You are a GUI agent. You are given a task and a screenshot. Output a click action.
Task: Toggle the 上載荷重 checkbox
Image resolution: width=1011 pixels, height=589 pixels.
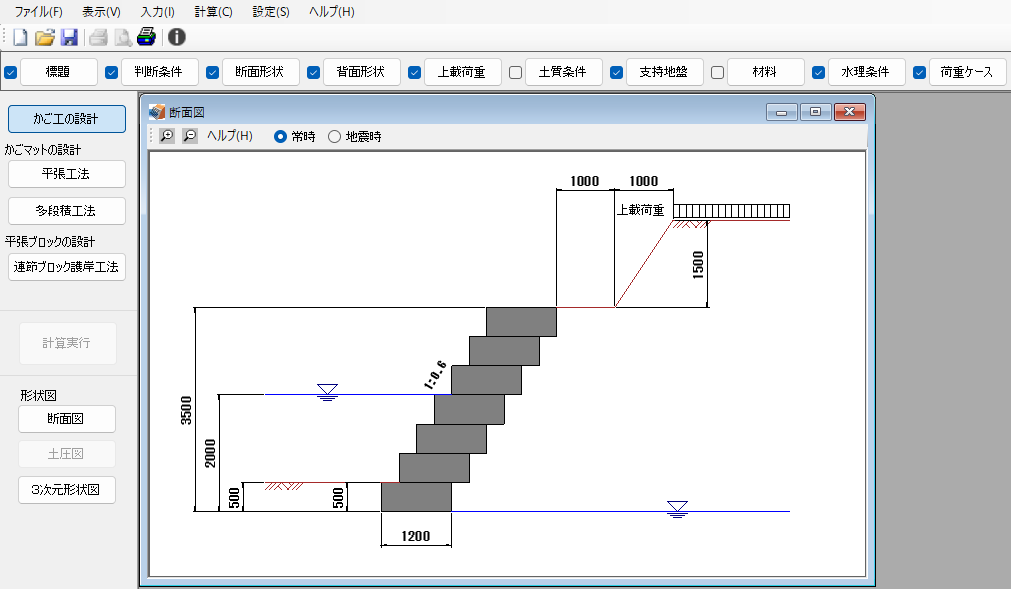pyautogui.click(x=415, y=72)
